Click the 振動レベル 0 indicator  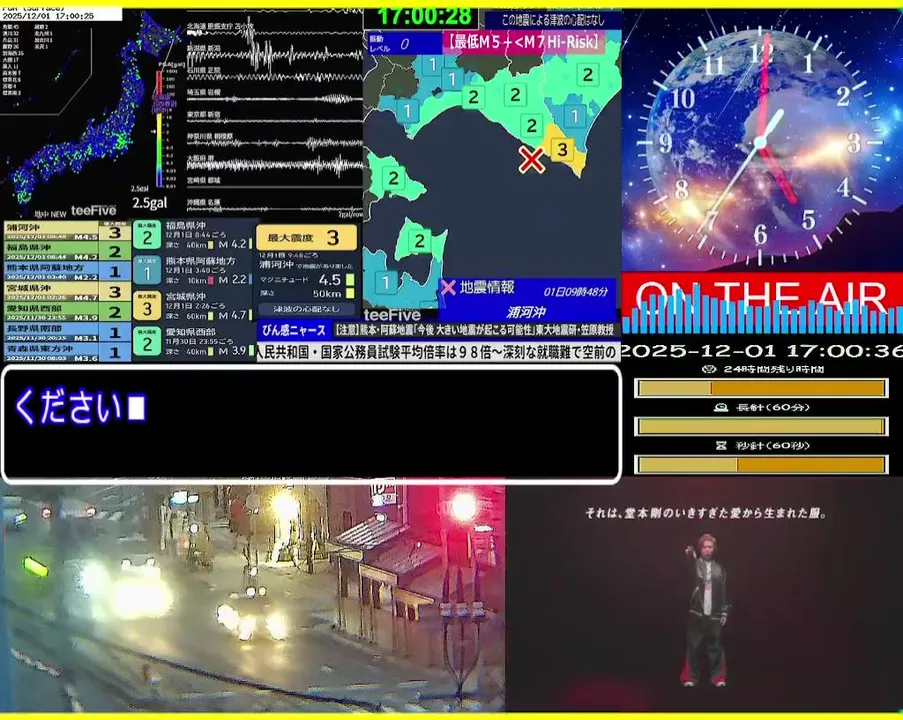point(403,43)
